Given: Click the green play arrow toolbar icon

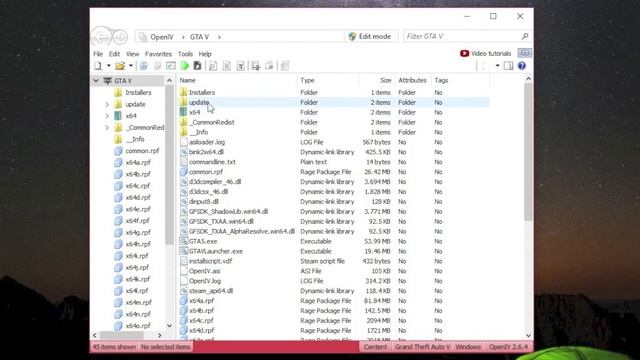Looking at the screenshot, I should pyautogui.click(x=185, y=66).
